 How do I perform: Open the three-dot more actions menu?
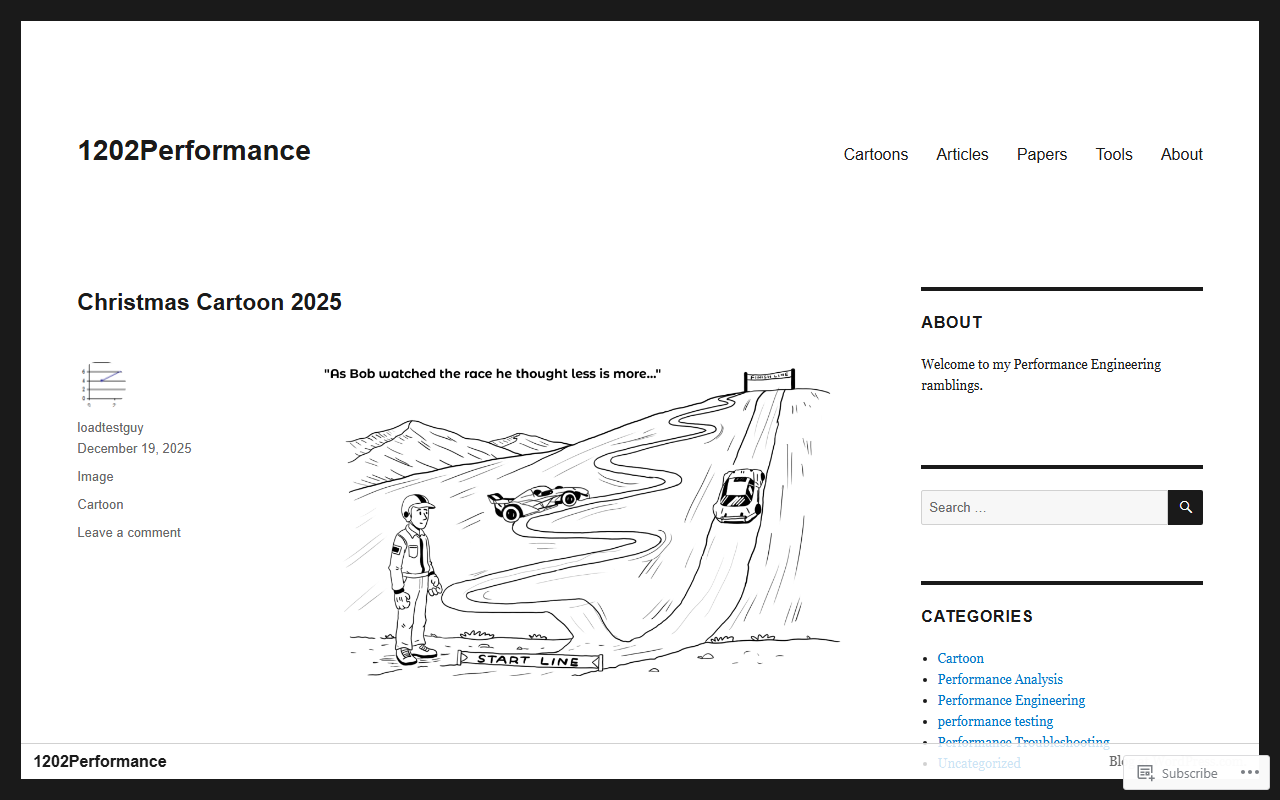(x=1250, y=773)
